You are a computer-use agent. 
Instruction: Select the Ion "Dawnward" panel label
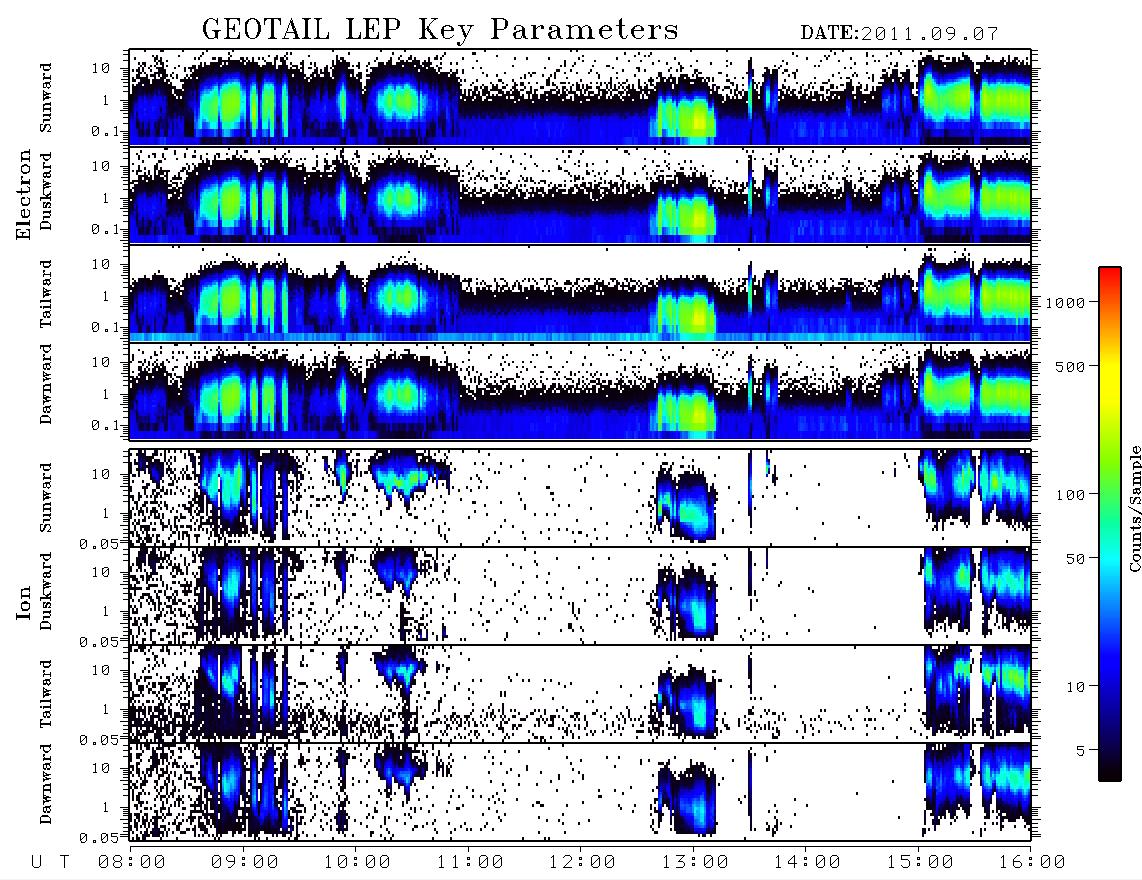coord(46,784)
